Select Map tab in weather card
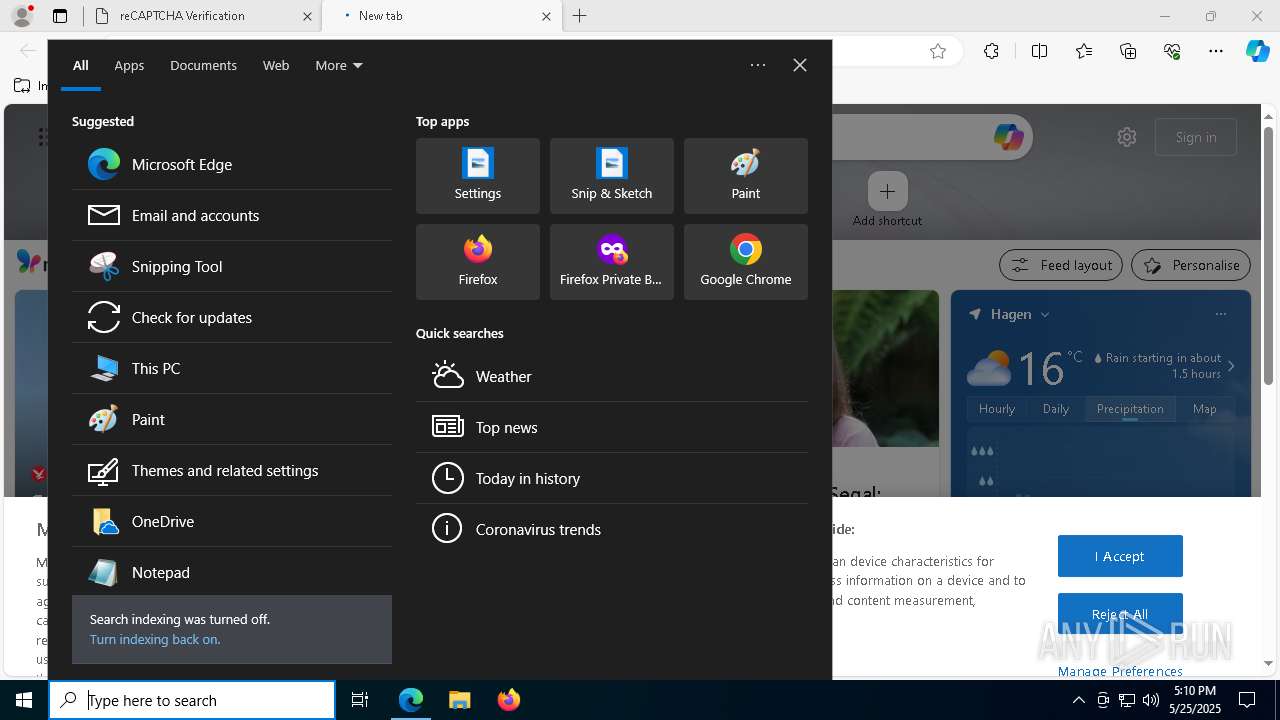The width and height of the screenshot is (1280, 720). pos(1205,408)
